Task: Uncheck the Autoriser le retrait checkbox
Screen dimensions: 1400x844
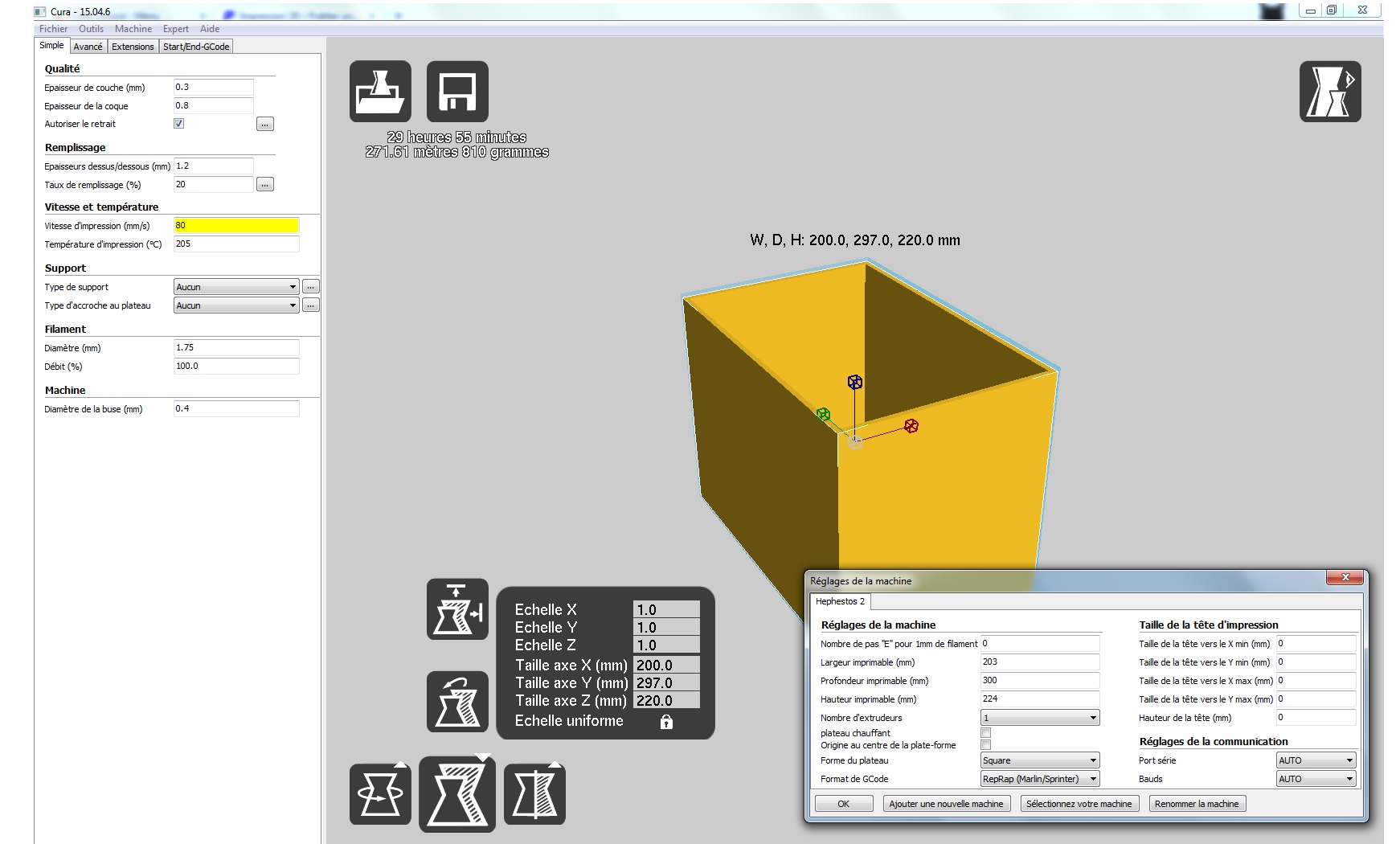Action: [x=179, y=124]
